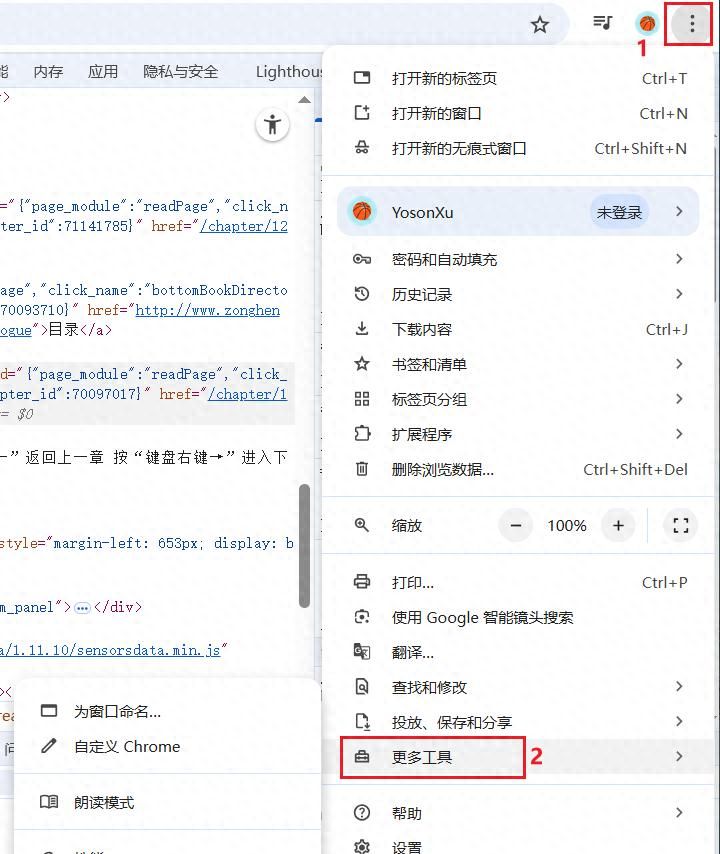Expand the collapsed ellipsis in panel div
720x854 pixels.
click(82, 608)
